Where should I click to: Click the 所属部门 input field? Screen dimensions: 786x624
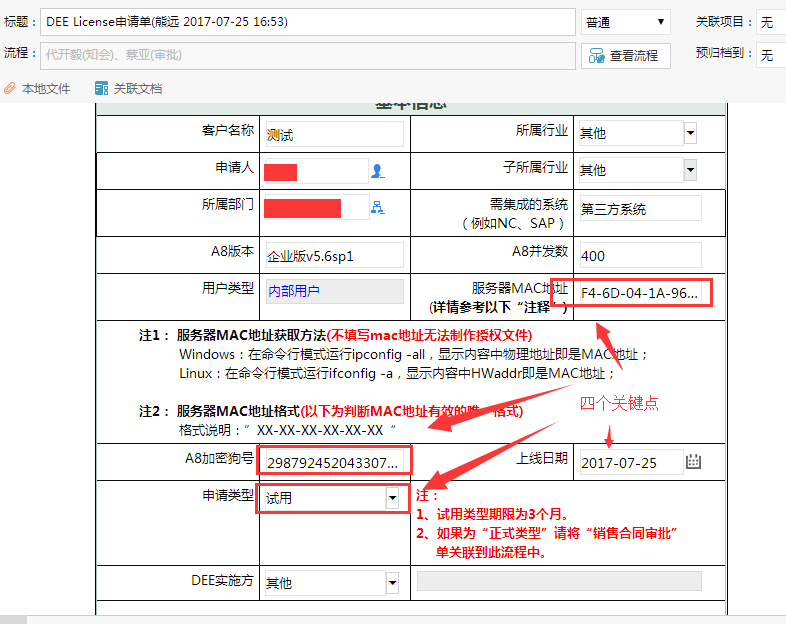tap(317, 207)
